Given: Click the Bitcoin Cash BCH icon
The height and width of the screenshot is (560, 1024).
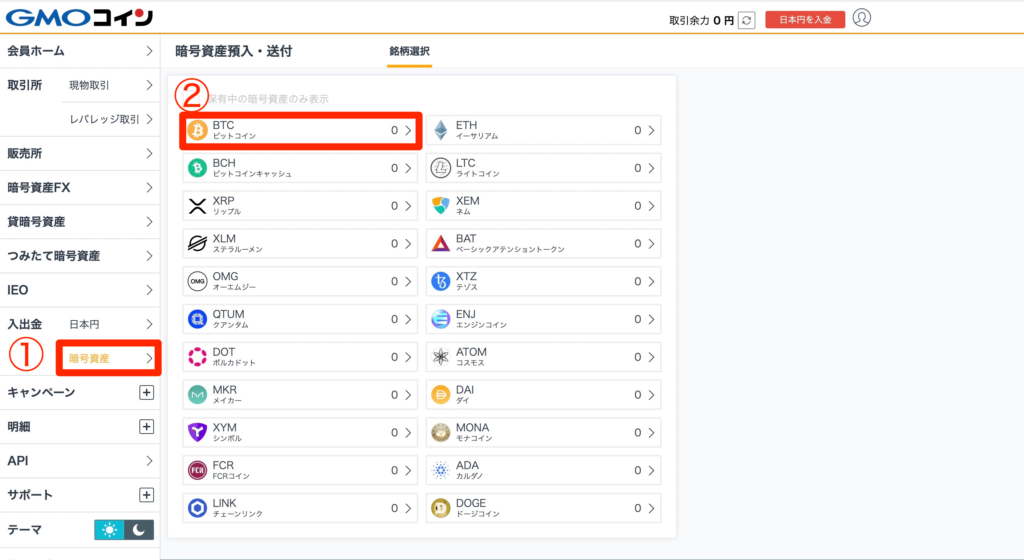Looking at the screenshot, I should pyautogui.click(x=197, y=168).
